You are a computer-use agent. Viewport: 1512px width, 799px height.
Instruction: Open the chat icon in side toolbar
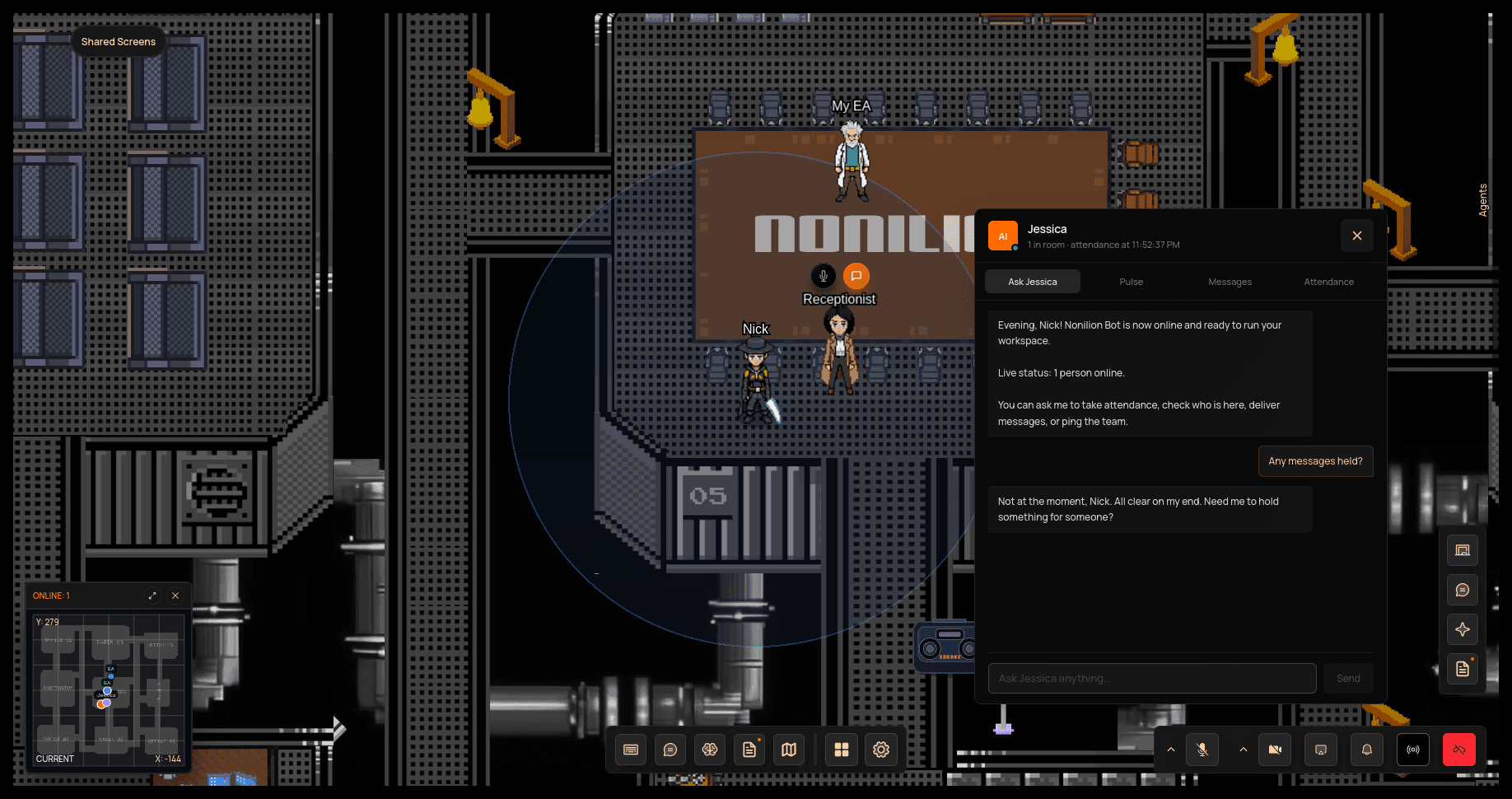(x=1463, y=590)
